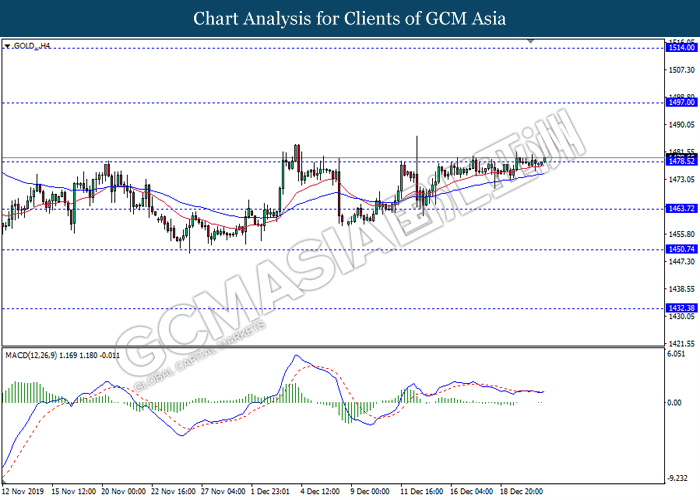Click the '9 Dec 00:00' time axis label
This screenshot has height=500, width=700.
(x=370, y=491)
